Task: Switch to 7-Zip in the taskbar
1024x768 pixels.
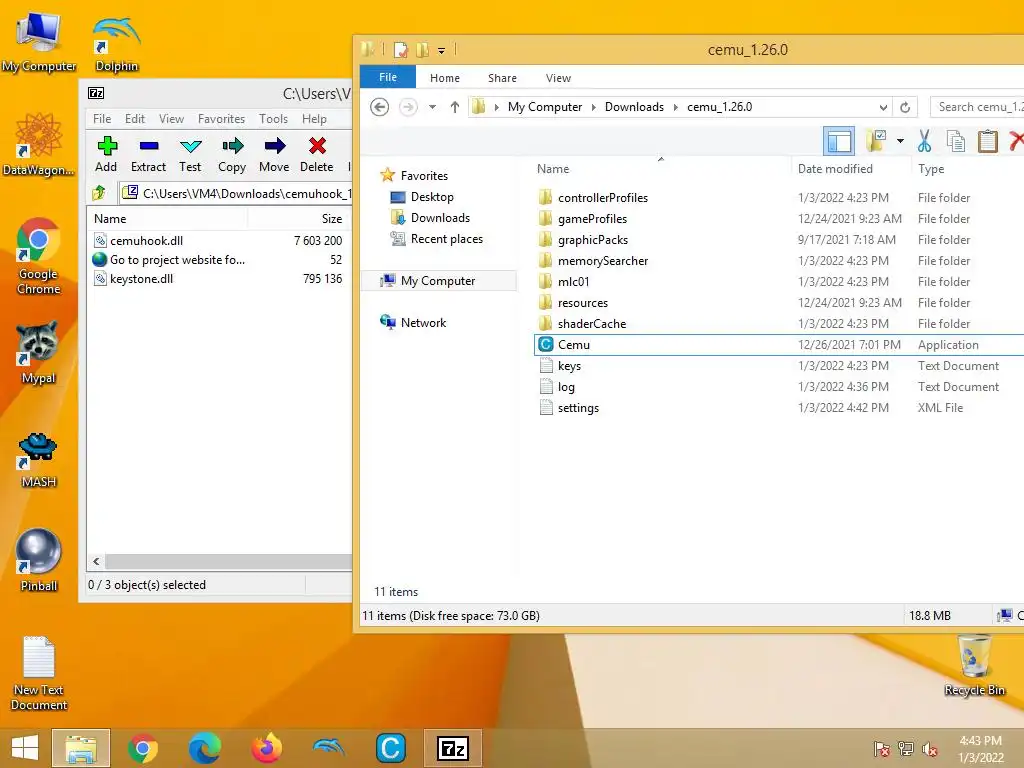Action: pyautogui.click(x=453, y=748)
